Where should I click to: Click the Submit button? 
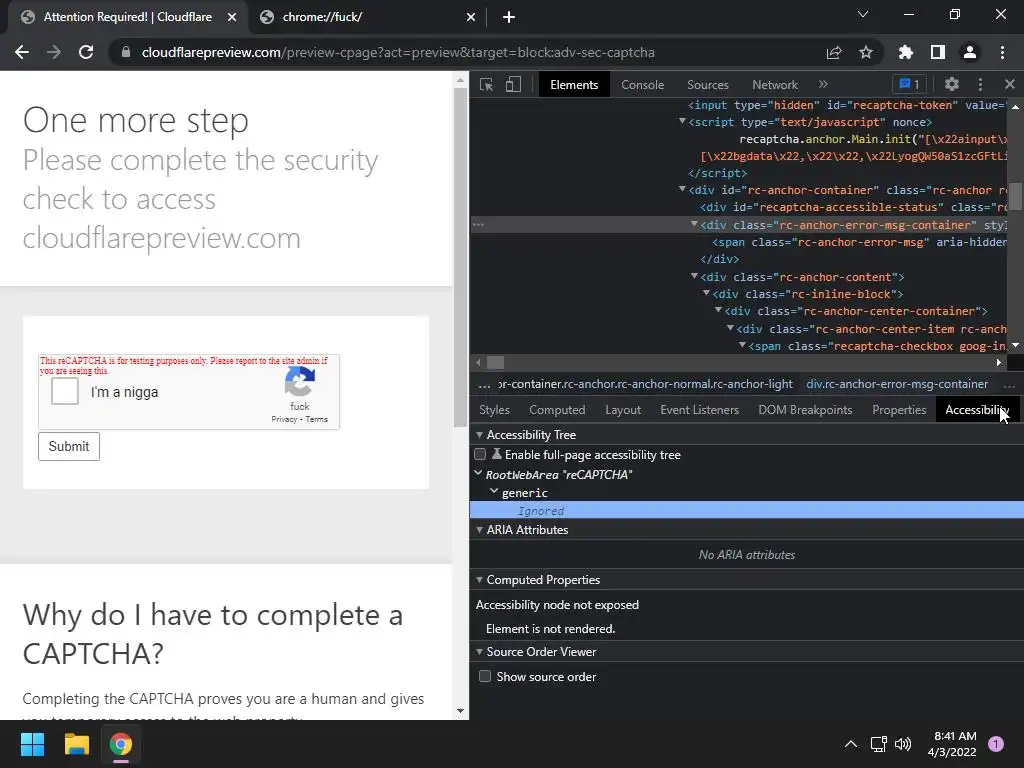coord(69,446)
